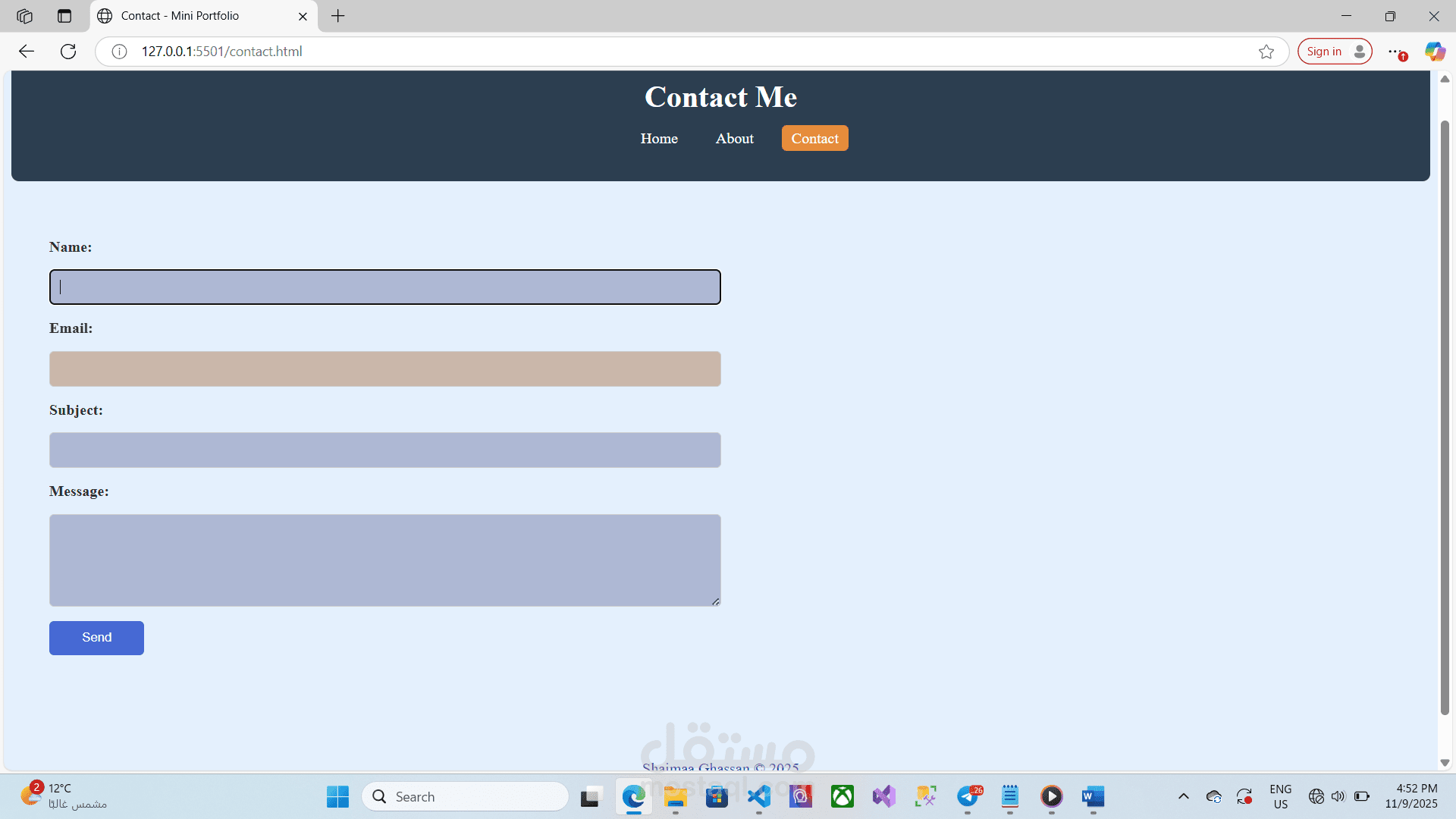Click the site information icon
Image resolution: width=1456 pixels, height=819 pixels.
pyautogui.click(x=119, y=52)
